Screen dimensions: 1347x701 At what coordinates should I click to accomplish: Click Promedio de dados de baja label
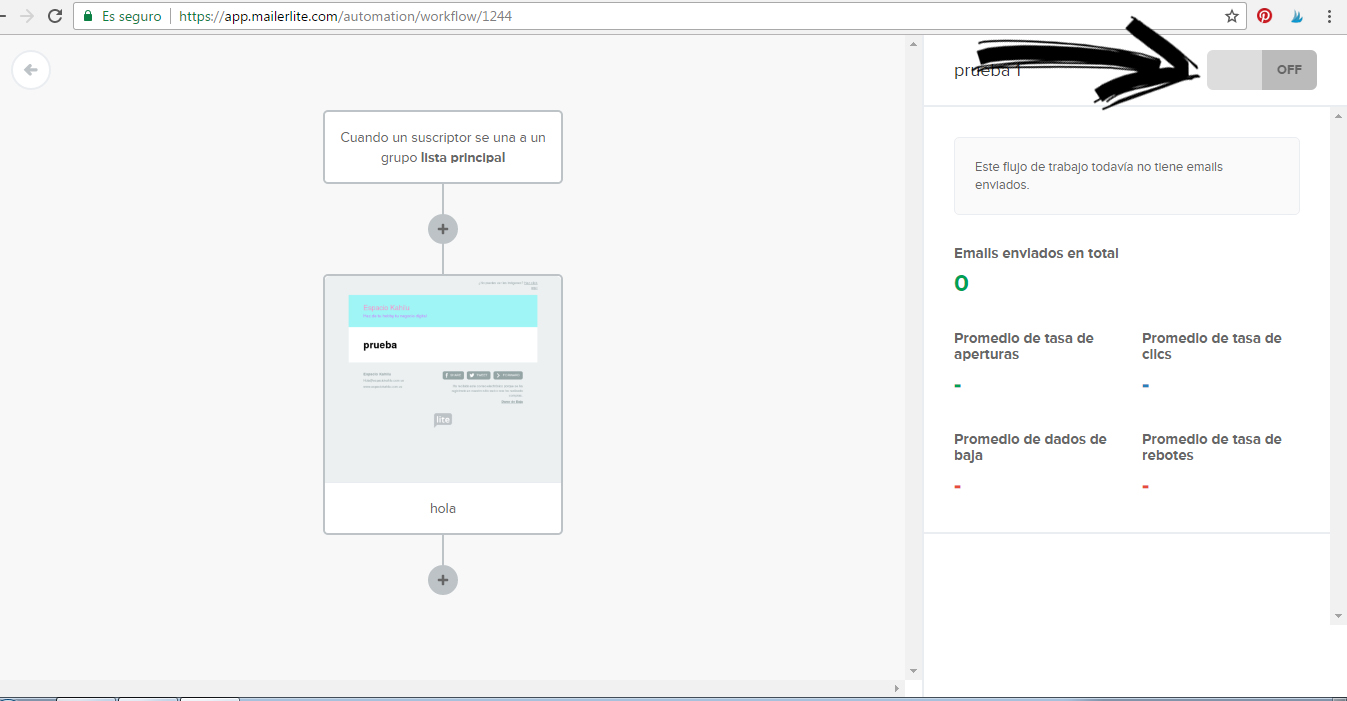coord(1030,447)
